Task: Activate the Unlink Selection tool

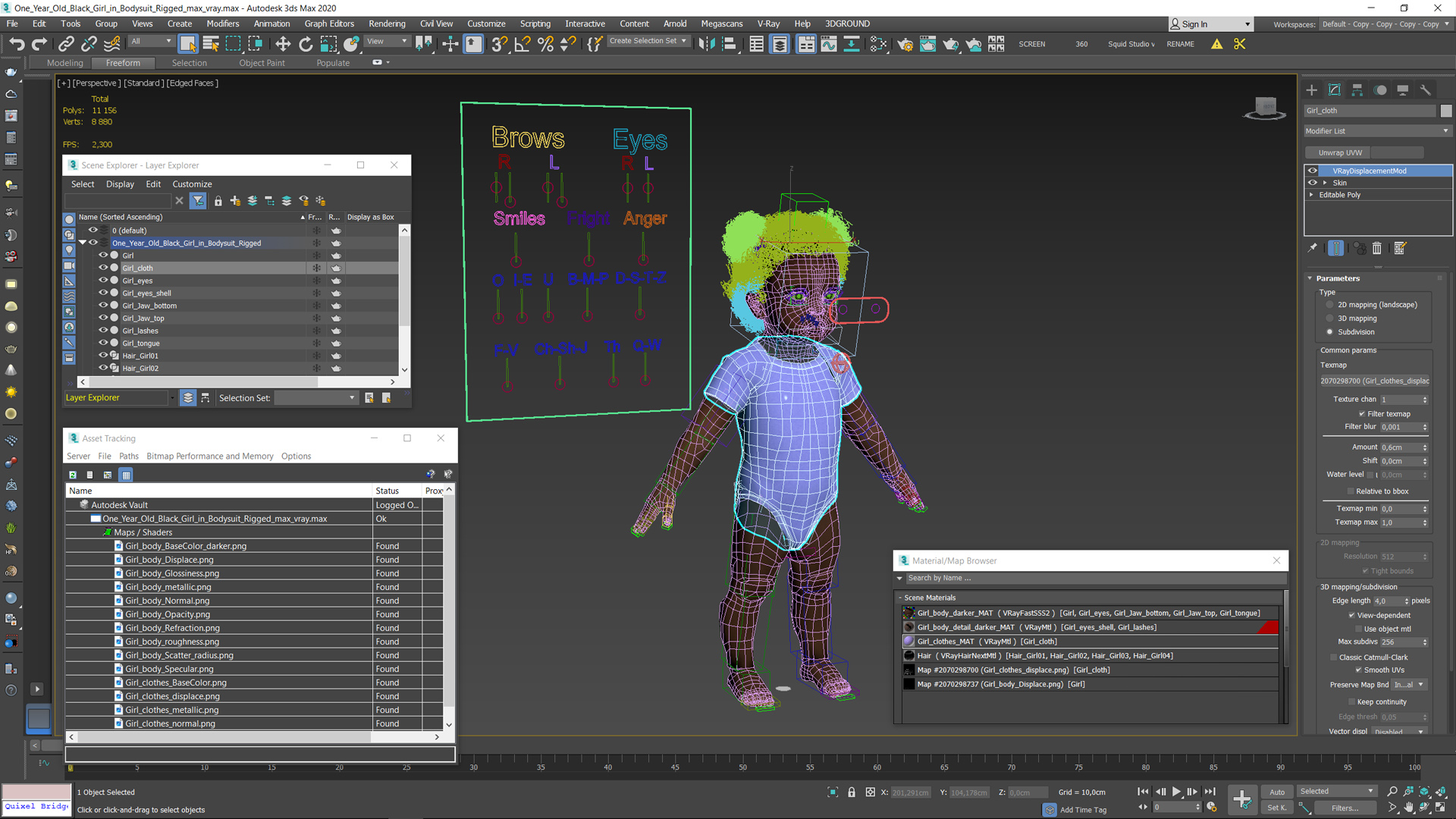Action: pos(89,44)
